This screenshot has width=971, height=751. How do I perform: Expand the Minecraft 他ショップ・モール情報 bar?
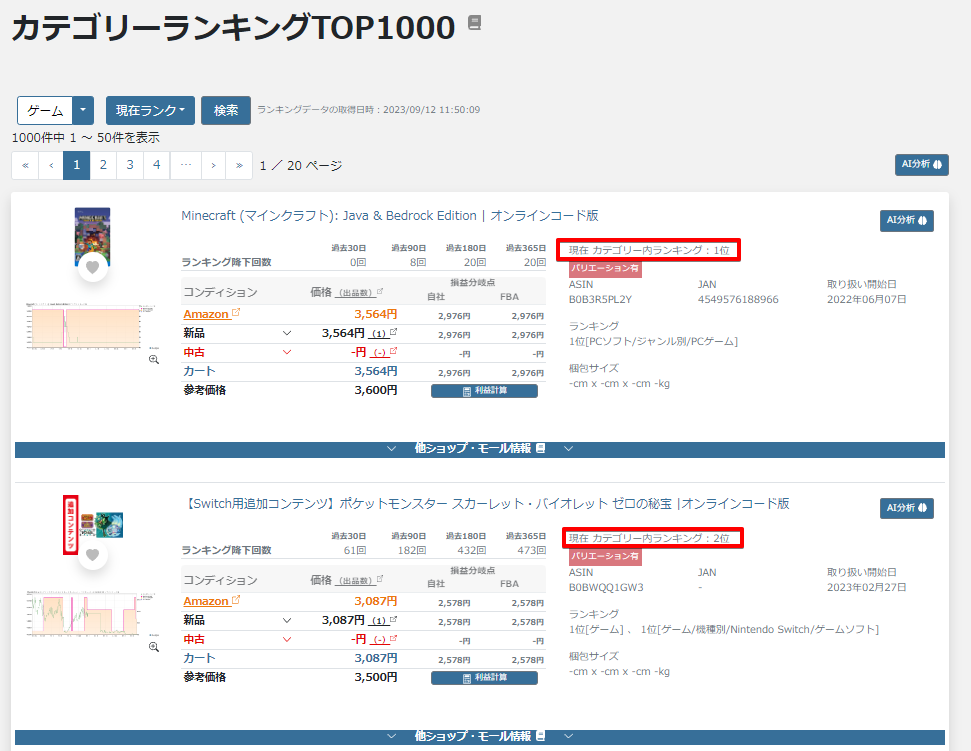pyautogui.click(x=480, y=449)
